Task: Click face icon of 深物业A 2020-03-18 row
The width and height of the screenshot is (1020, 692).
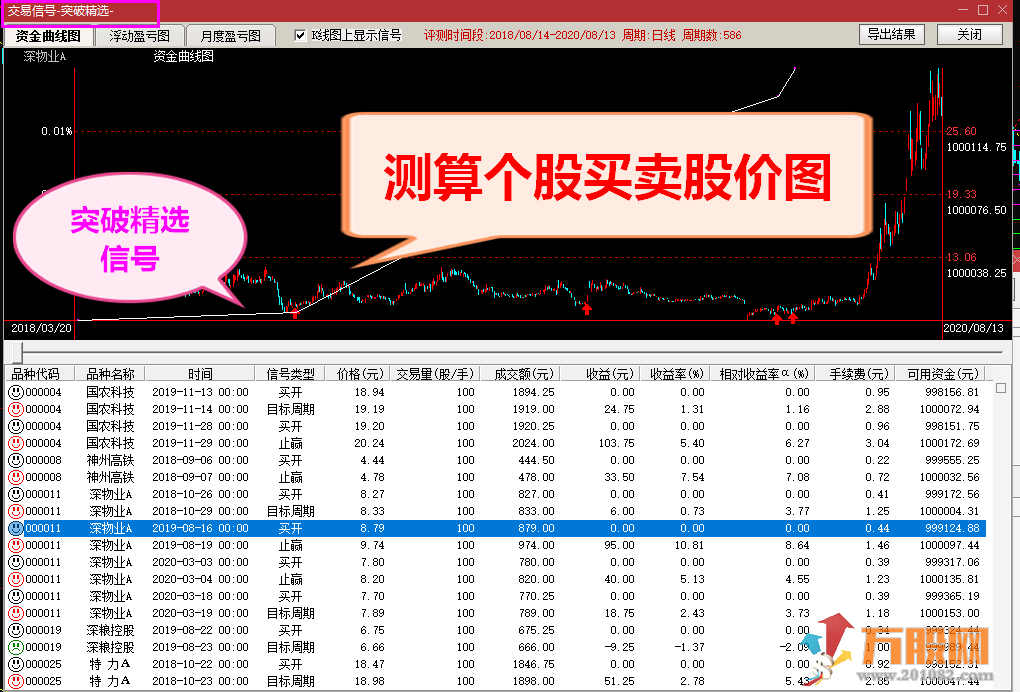Action: click(x=16, y=596)
